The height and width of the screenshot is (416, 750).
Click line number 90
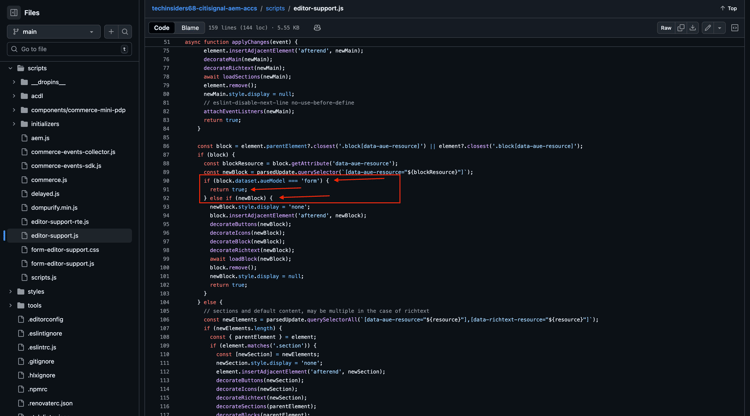[x=165, y=181]
